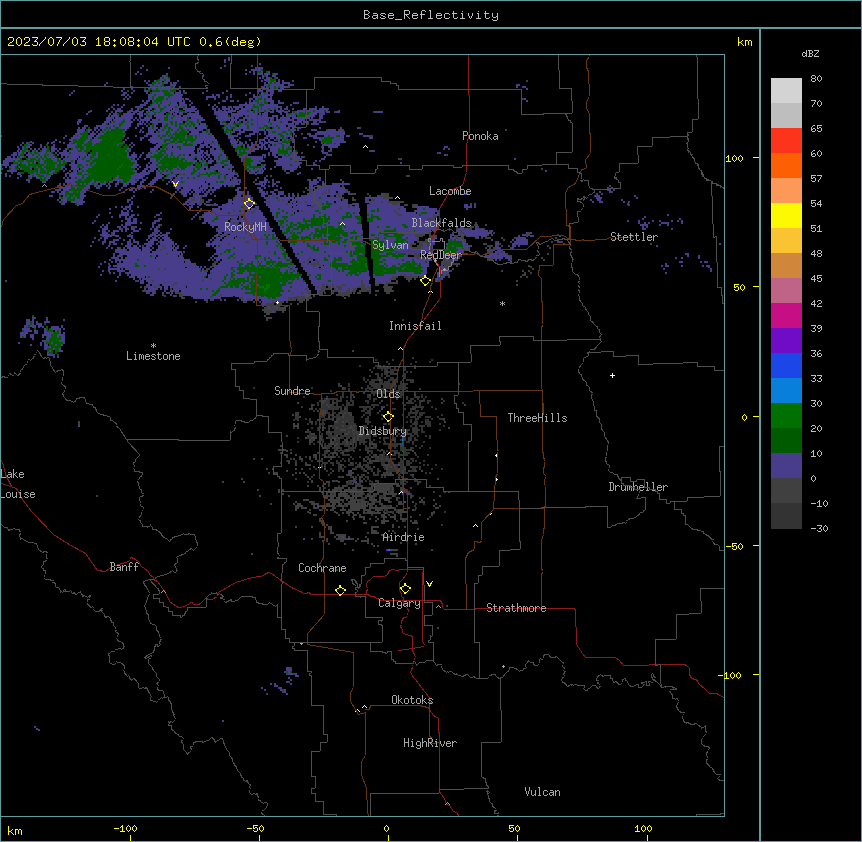Click the km unit label at top right
This screenshot has height=842, width=862.
[744, 42]
